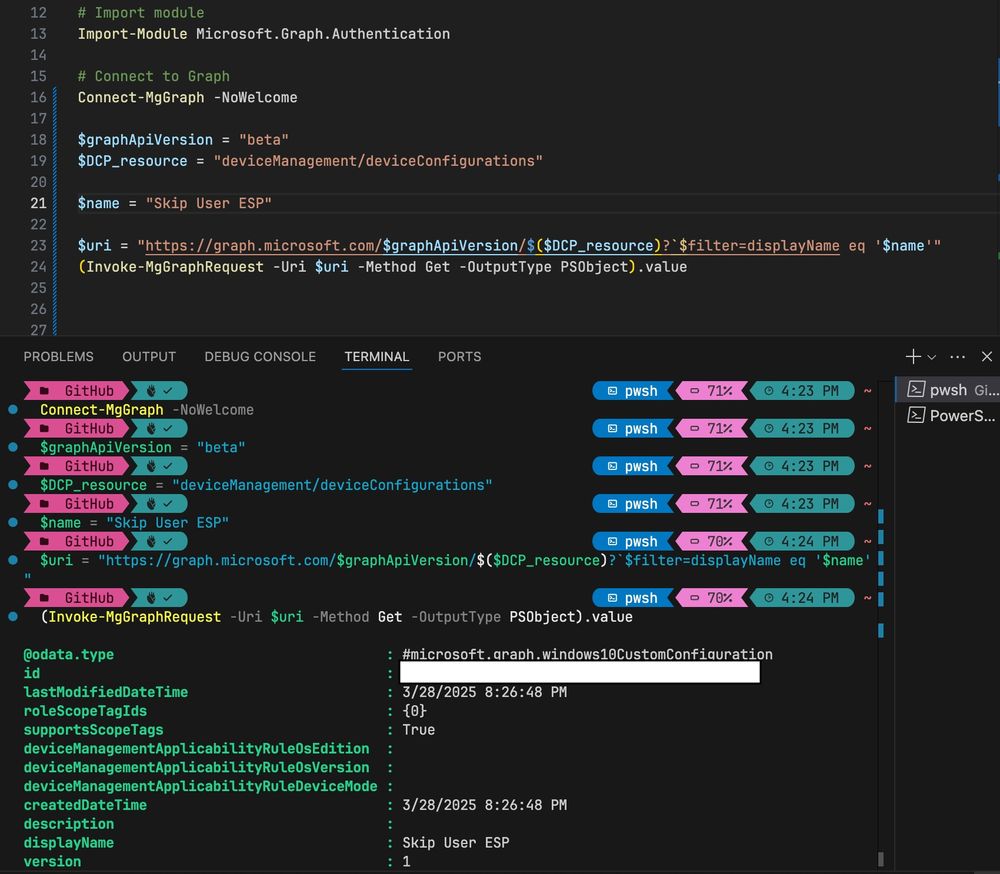Click editor line number 13

38,34
